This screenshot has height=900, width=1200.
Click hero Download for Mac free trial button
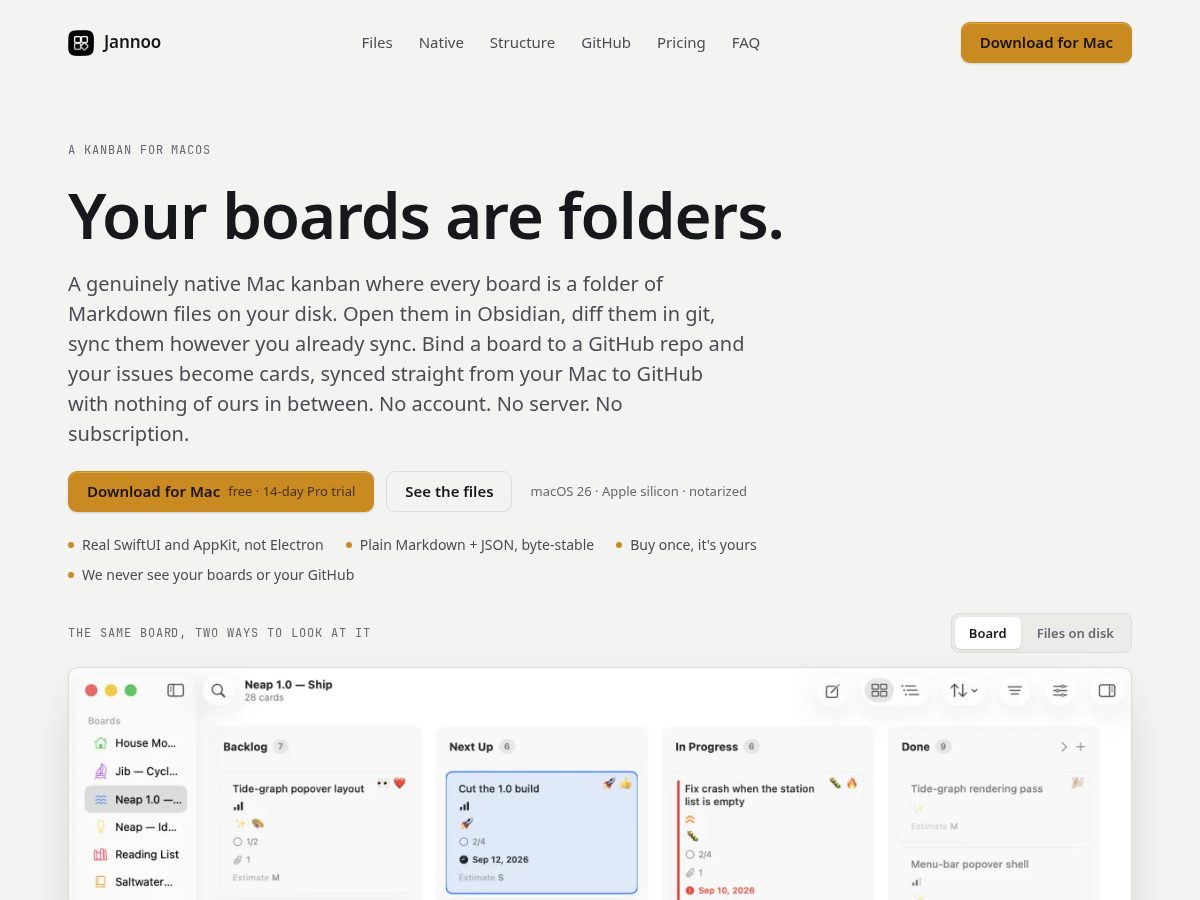221,491
